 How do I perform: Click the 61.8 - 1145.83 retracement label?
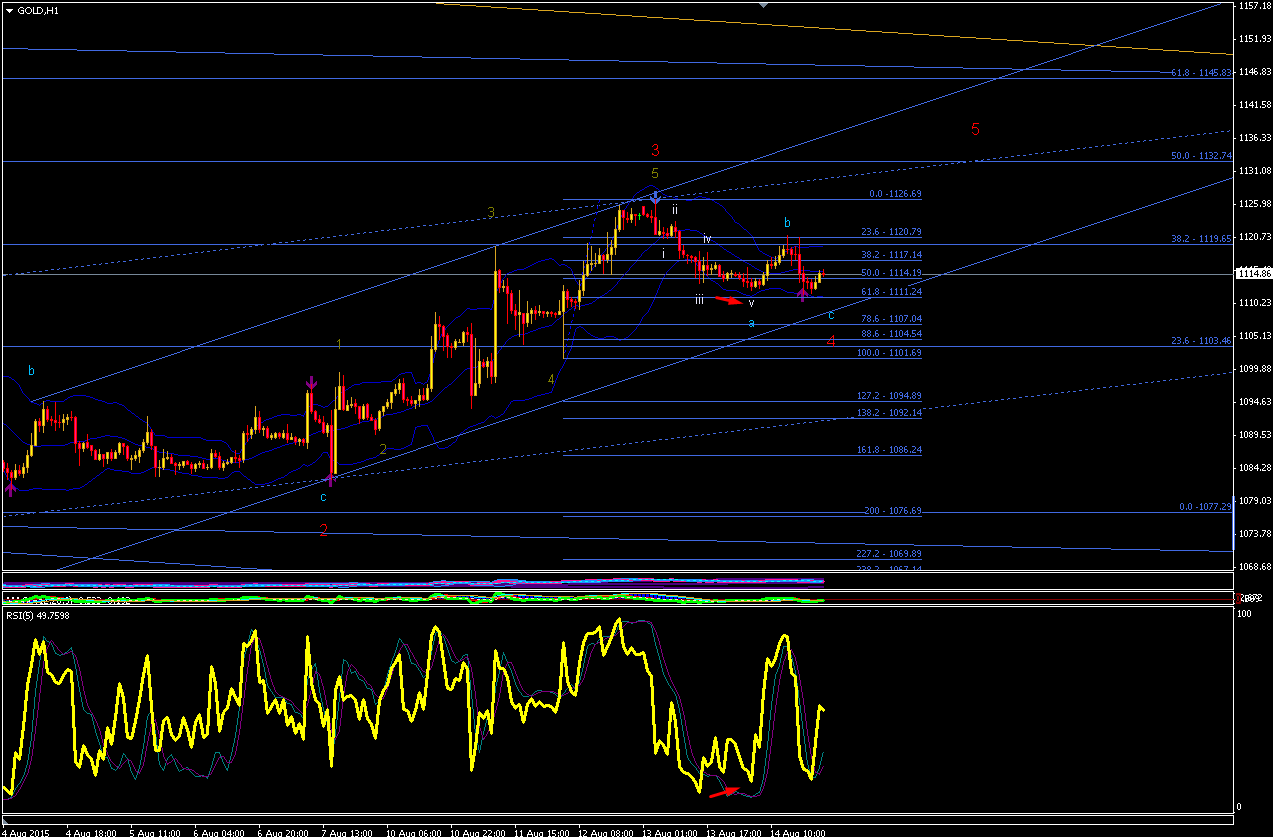[x=1200, y=73]
